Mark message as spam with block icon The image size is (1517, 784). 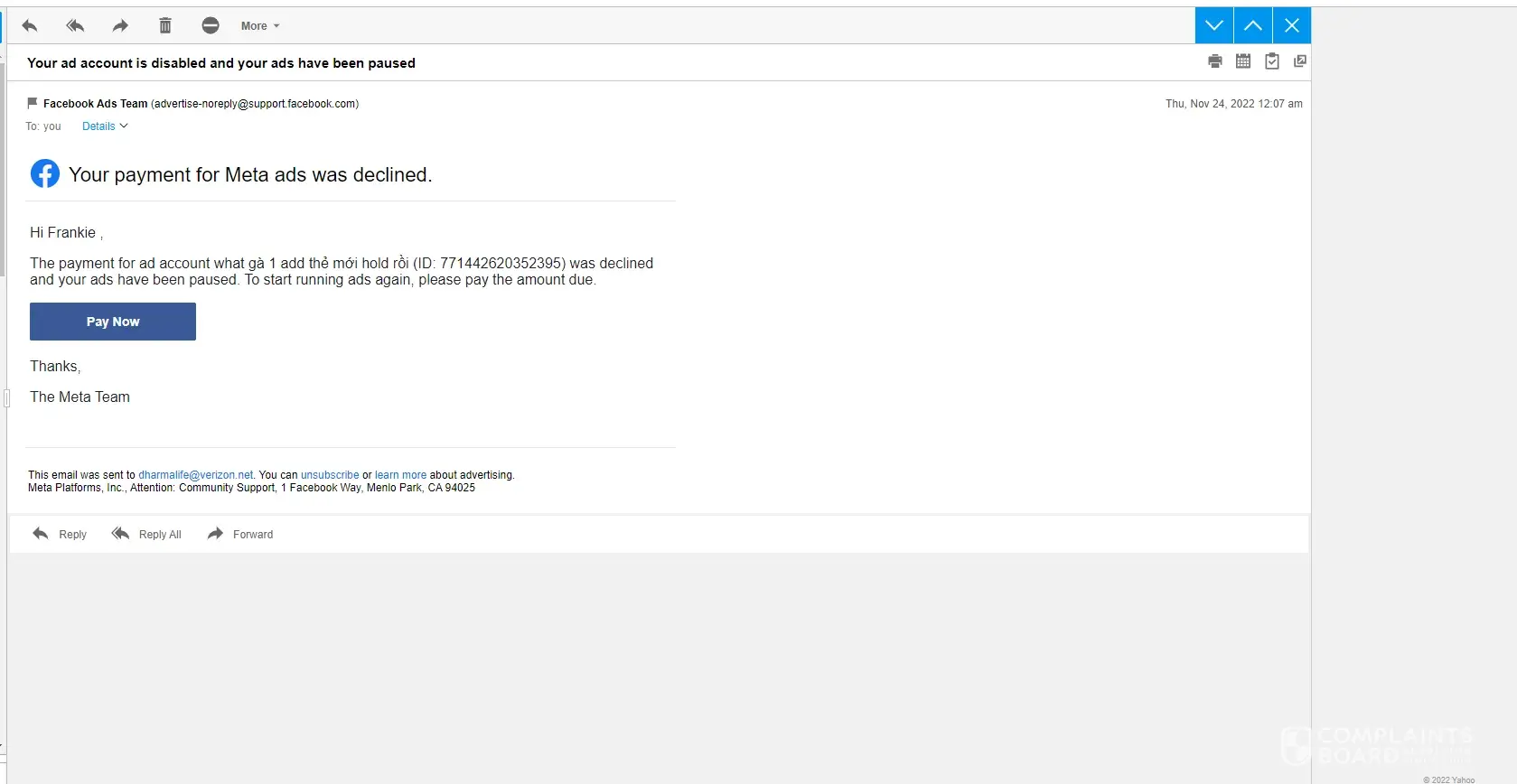211,25
